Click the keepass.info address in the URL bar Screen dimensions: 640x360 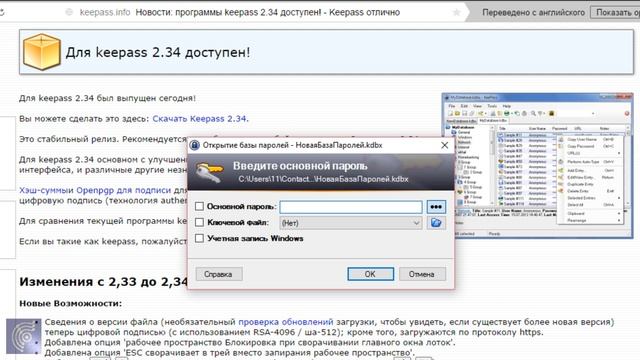[x=105, y=12]
